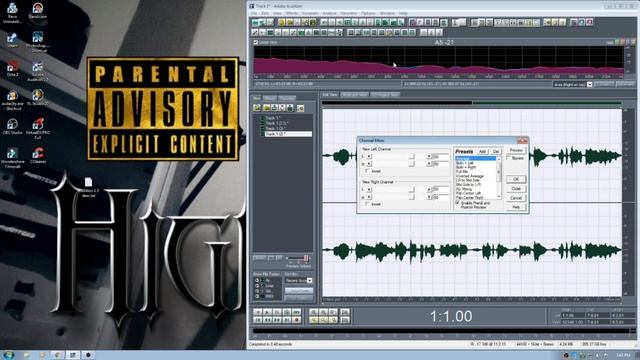Image resolution: width=640 pixels, height=360 pixels.
Task: Click the Go to Beginning transport button
Action: tap(258, 320)
